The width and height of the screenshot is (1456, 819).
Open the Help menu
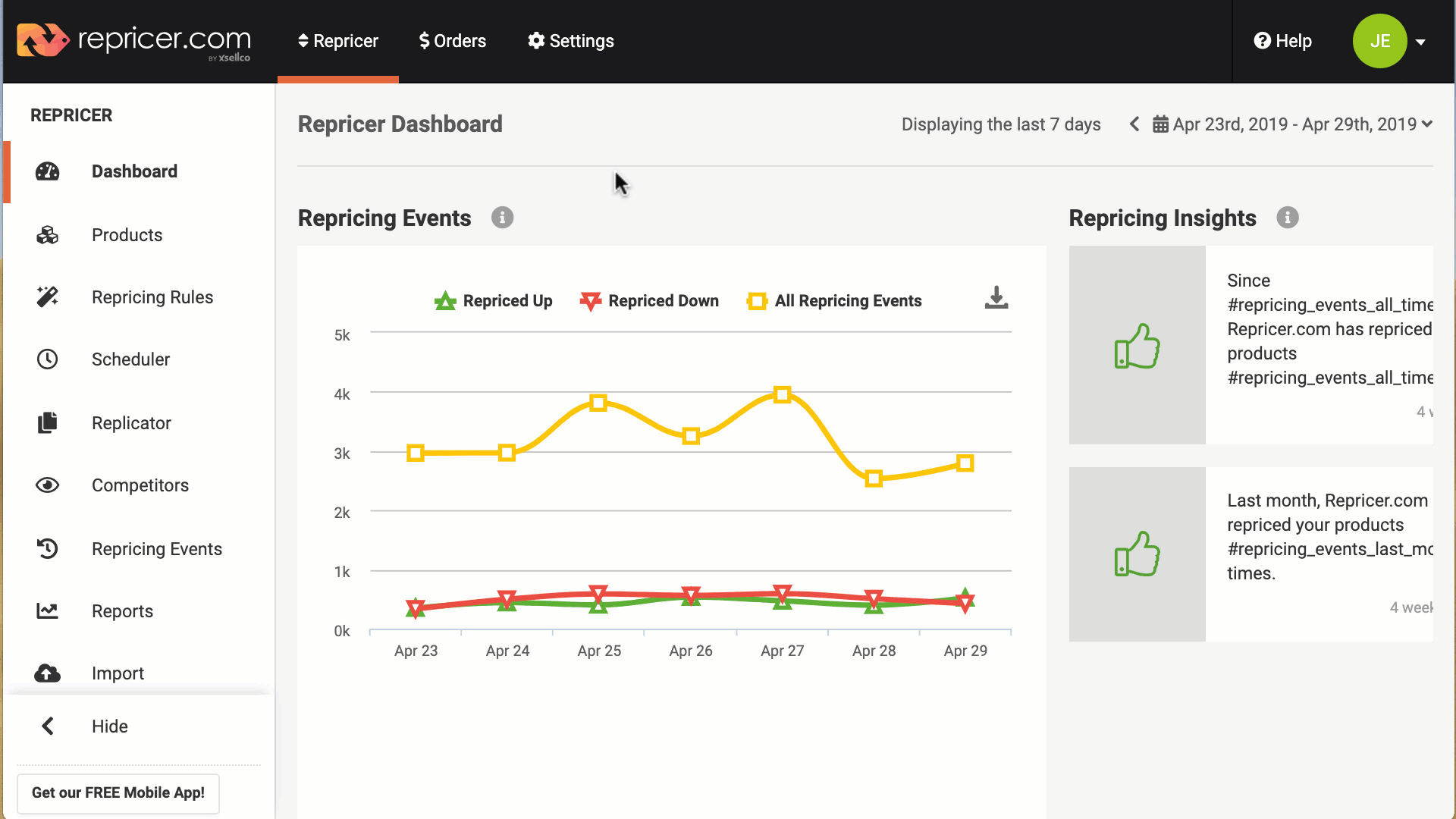tap(1283, 41)
